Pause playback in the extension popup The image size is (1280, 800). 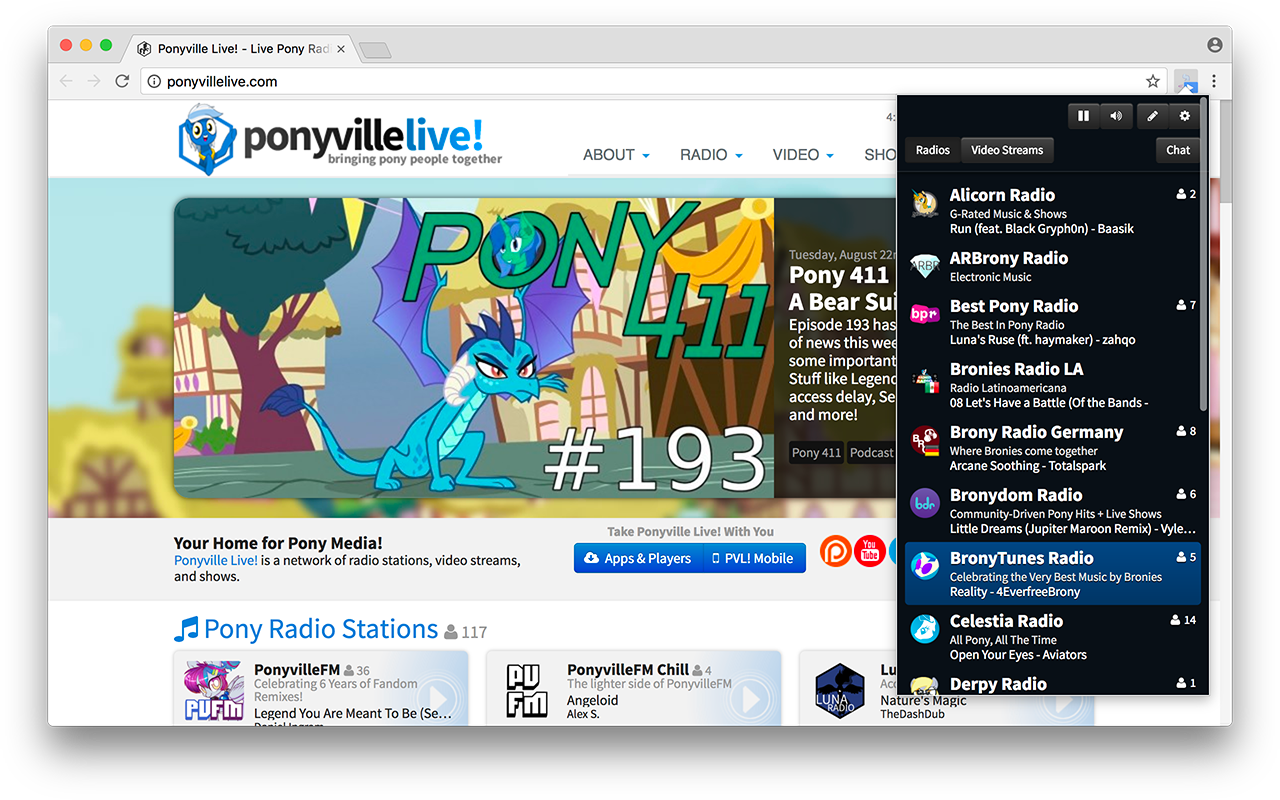(1083, 117)
